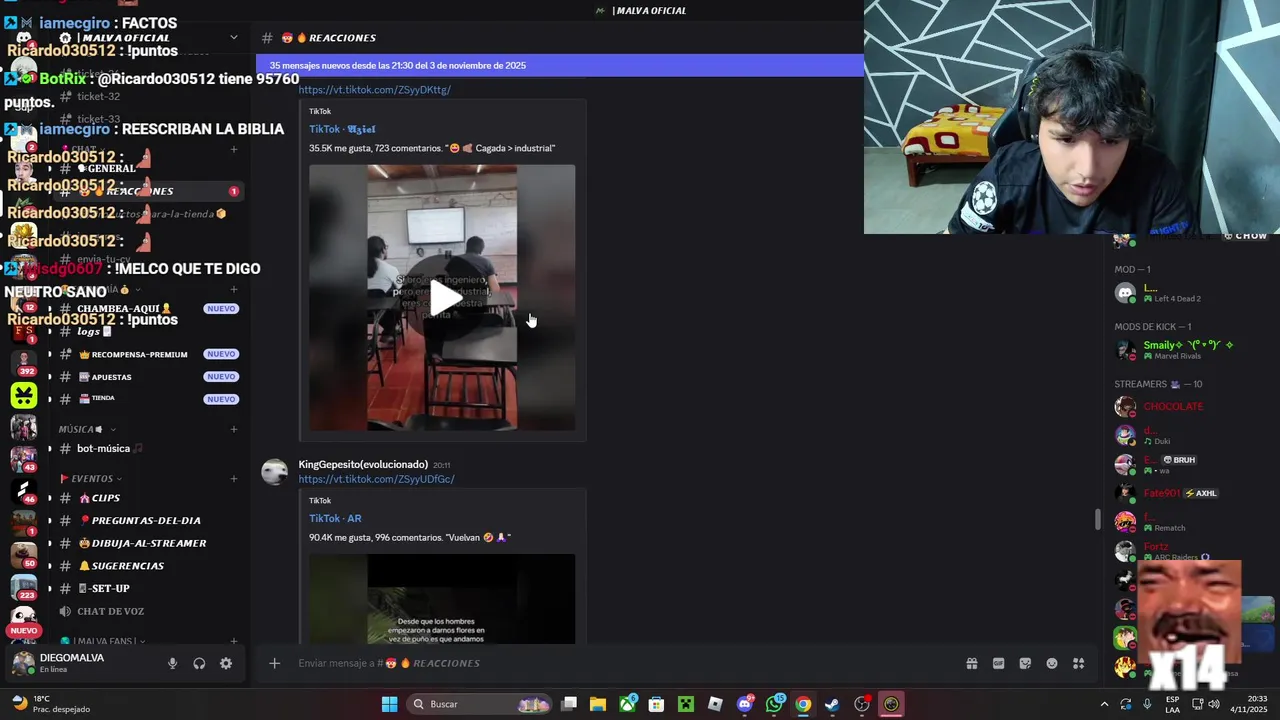Add channel to EVENTOS category plus
1280x720 pixels.
pyautogui.click(x=234, y=479)
